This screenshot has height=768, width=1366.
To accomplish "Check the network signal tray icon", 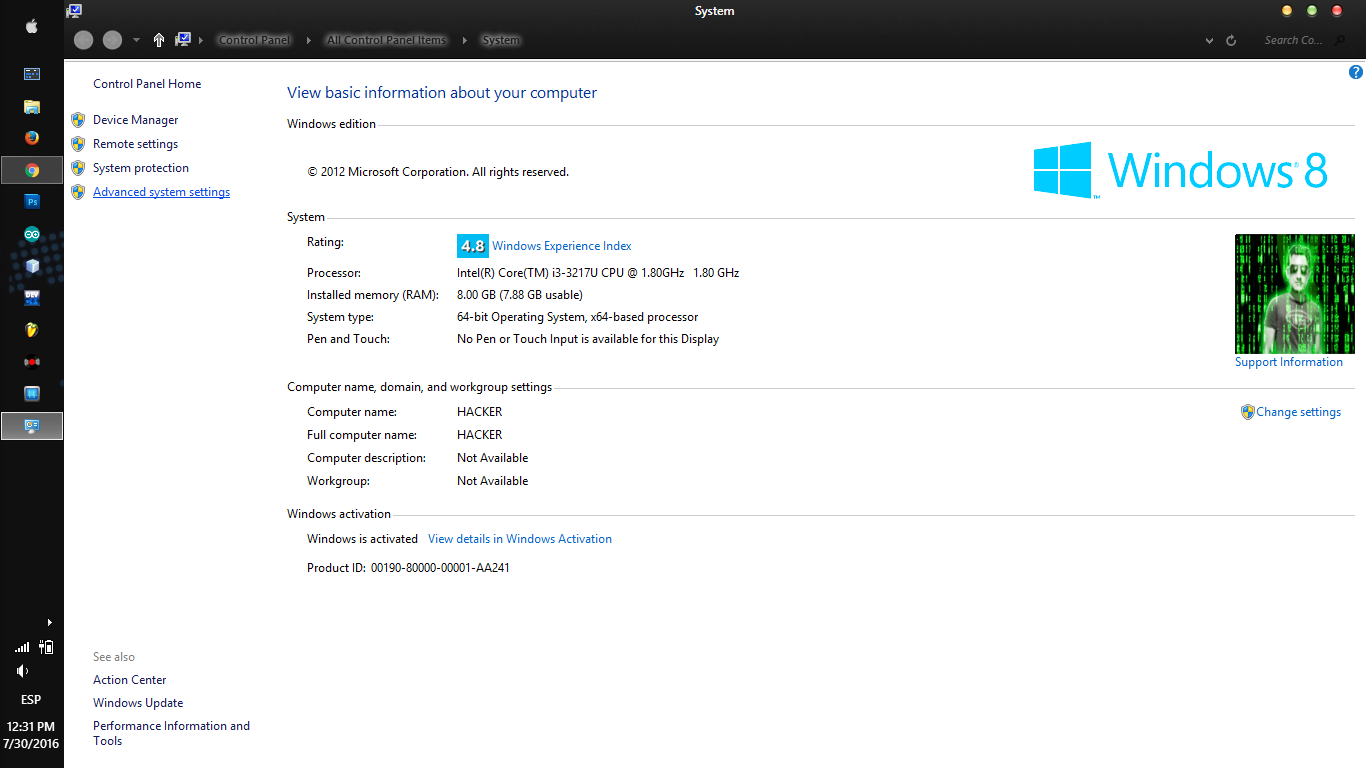I will (22, 648).
